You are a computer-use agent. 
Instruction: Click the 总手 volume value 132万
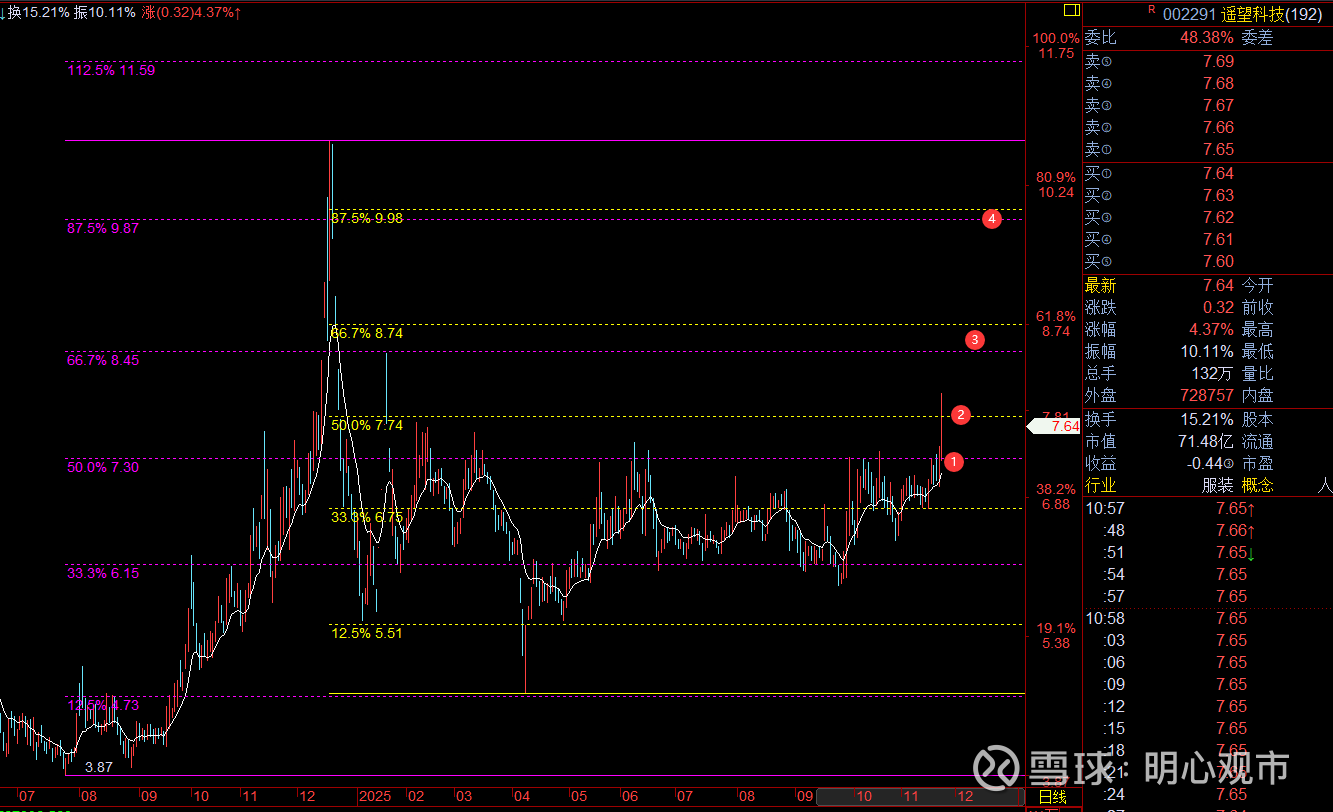[1213, 374]
